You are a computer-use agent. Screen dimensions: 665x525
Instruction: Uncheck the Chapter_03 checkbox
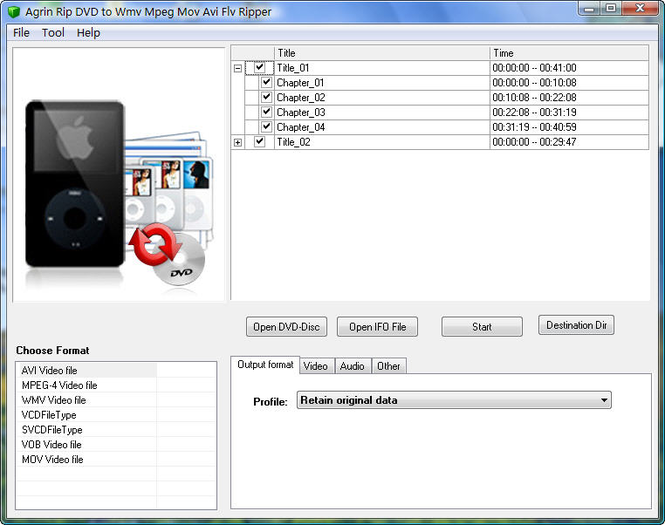pyautogui.click(x=266, y=112)
